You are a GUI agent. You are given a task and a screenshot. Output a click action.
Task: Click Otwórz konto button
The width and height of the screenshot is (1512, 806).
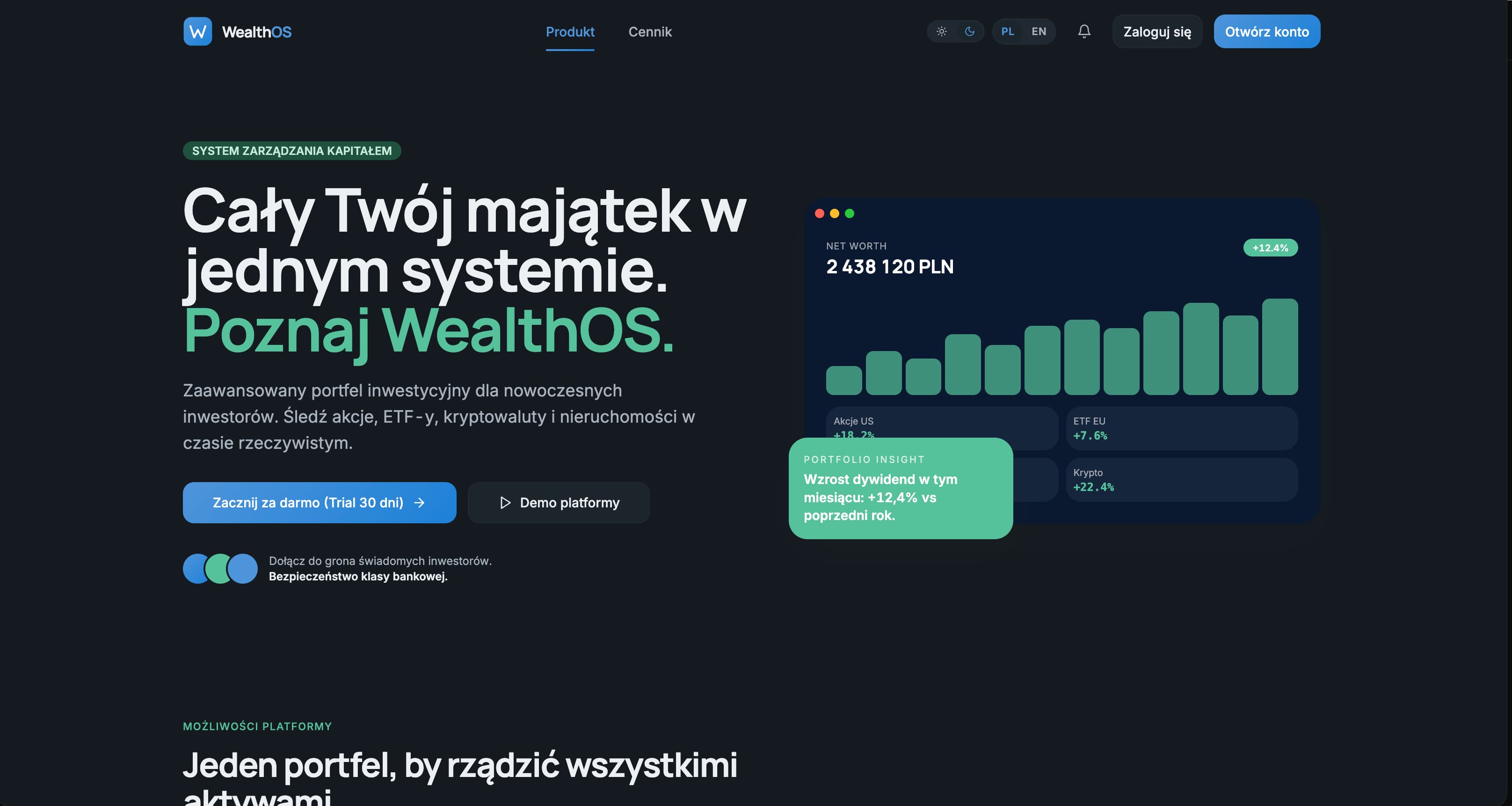tap(1267, 31)
